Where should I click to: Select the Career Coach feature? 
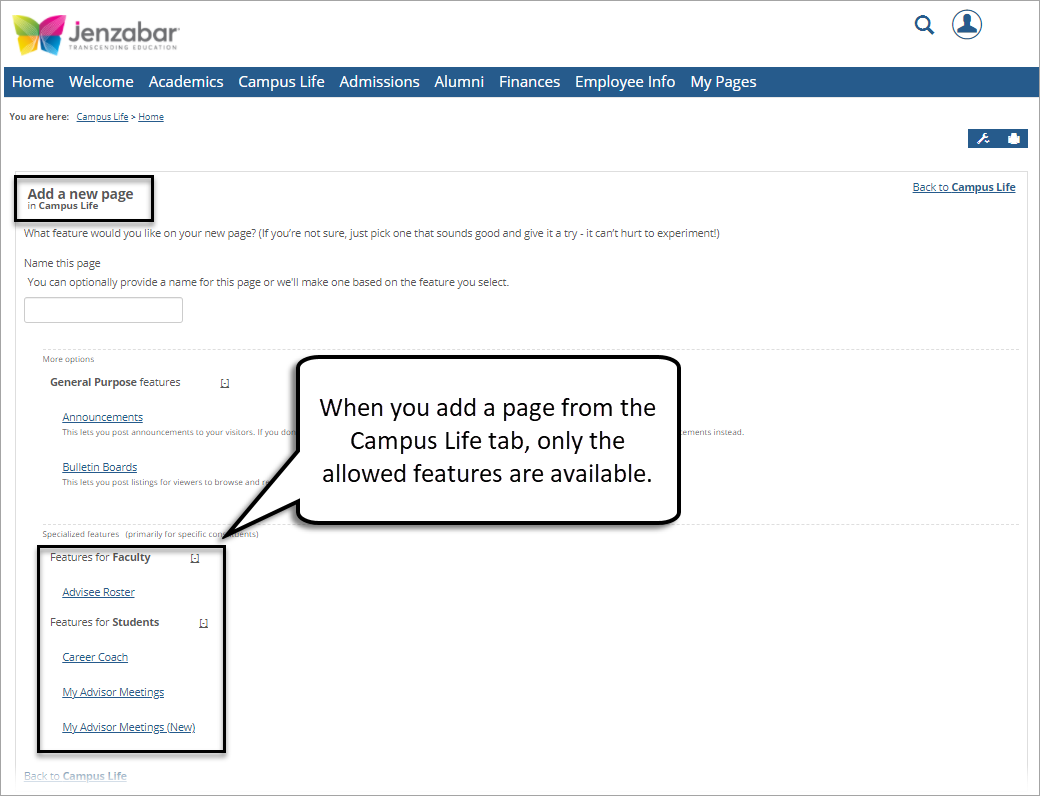tap(95, 657)
